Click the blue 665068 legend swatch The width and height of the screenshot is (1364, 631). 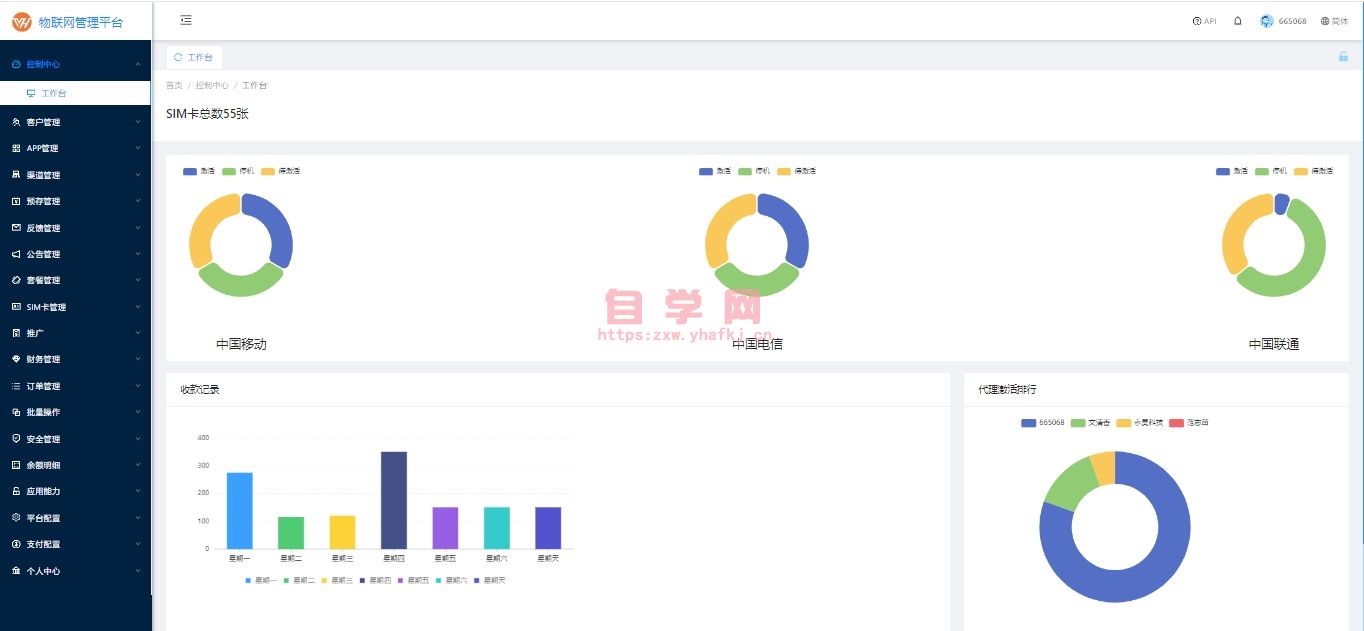(x=1028, y=423)
